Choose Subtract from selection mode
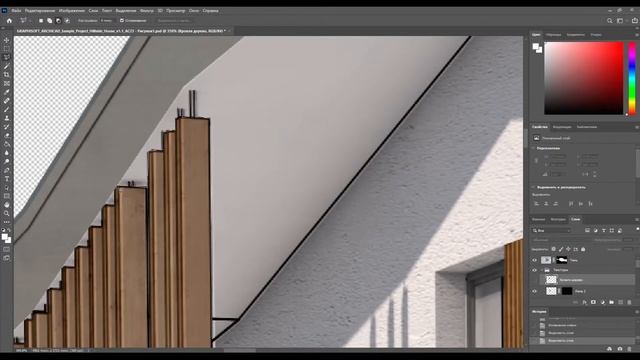Image resolution: width=640 pixels, height=360 pixels. coord(58,20)
